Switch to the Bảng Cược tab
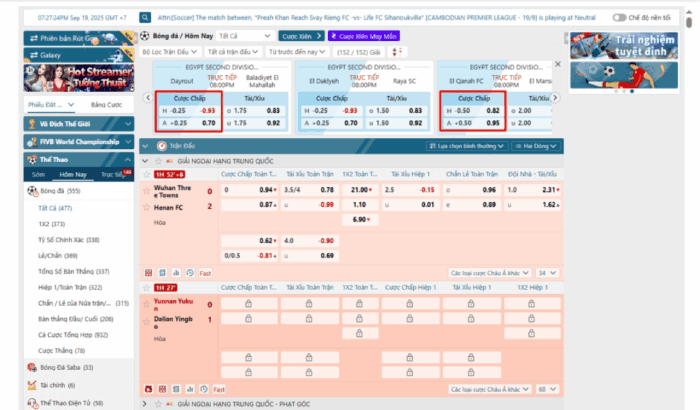This screenshot has height=410, width=700. (x=106, y=105)
